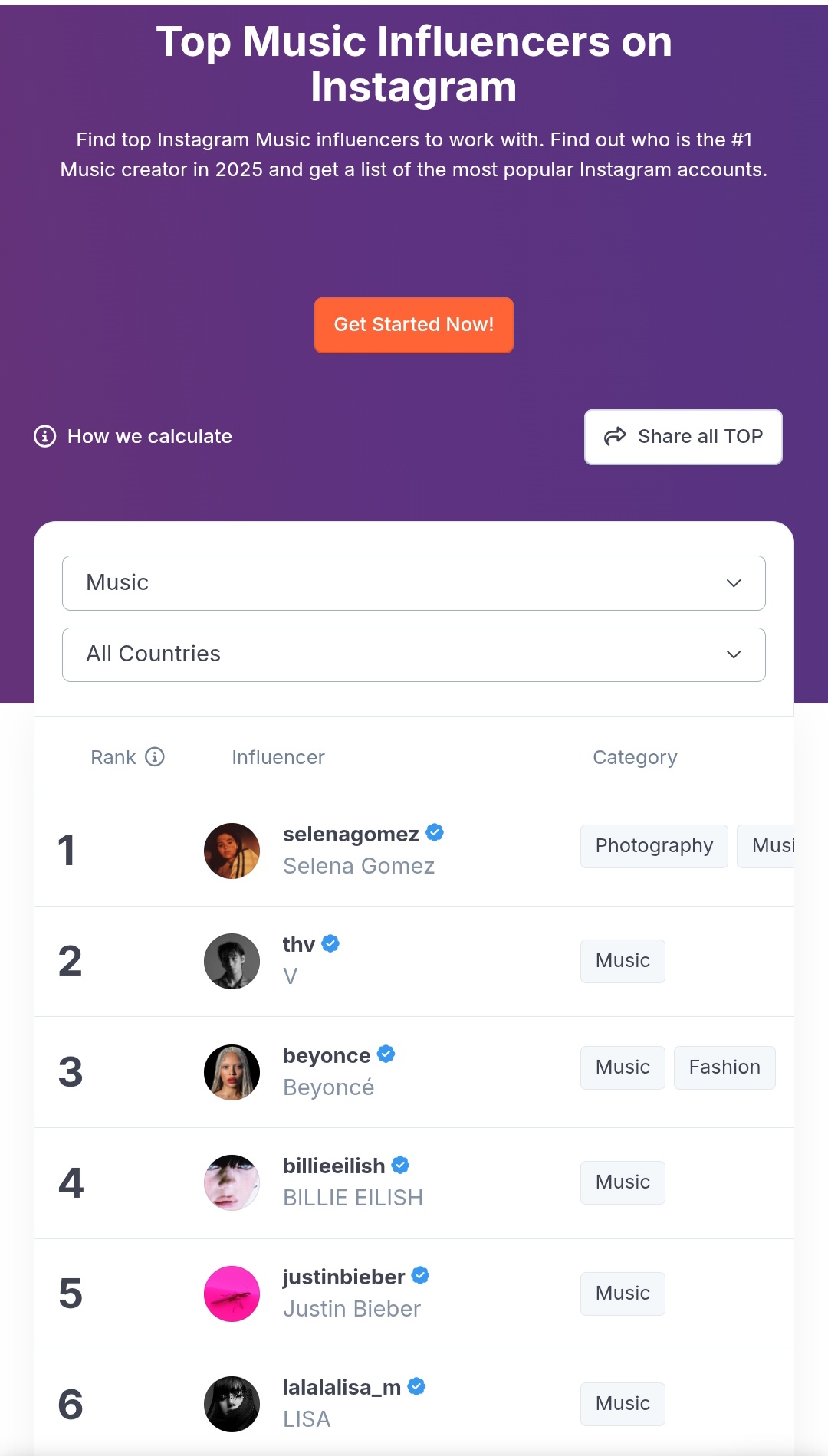Open Selena Gomez's profile picture
Image resolution: width=828 pixels, height=1456 pixels.
coord(232,851)
